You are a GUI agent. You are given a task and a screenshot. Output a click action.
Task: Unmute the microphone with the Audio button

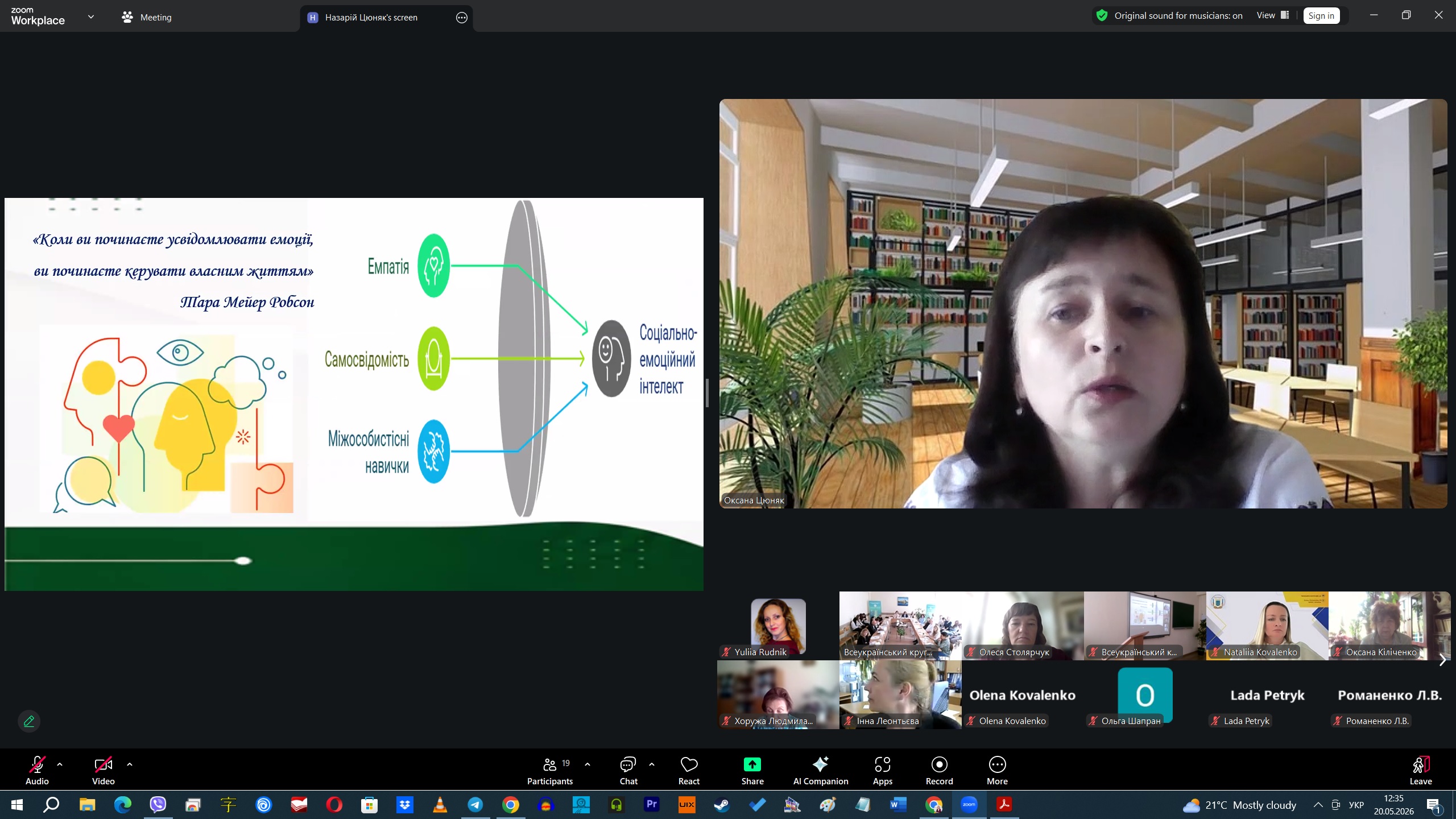[37, 770]
